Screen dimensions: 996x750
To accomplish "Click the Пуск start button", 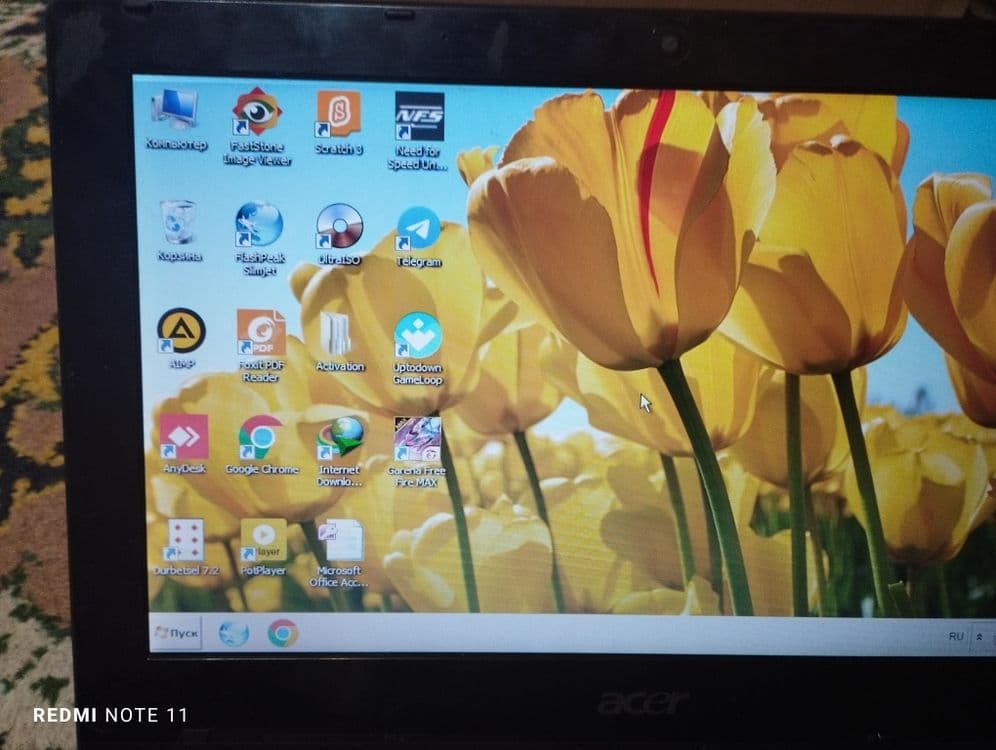I will tap(177, 633).
